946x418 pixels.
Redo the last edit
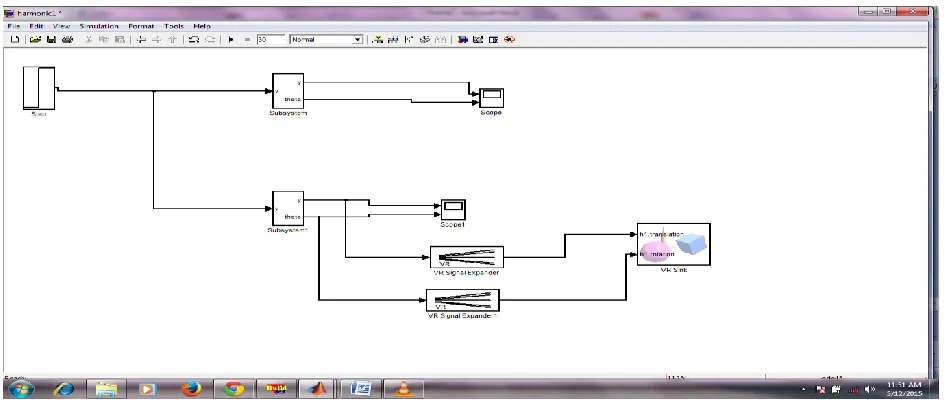point(210,40)
